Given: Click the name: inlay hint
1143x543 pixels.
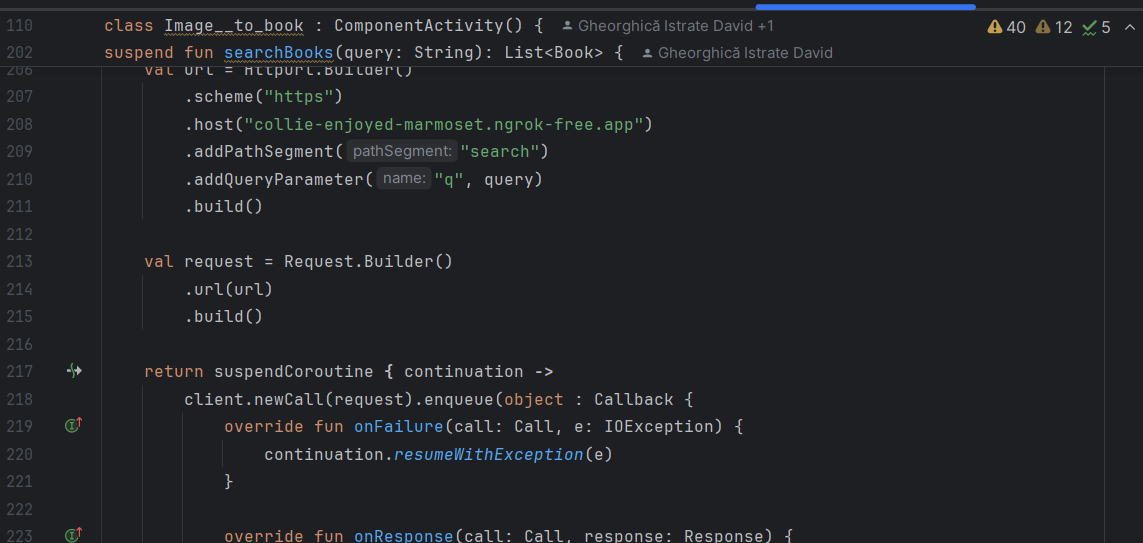Looking at the screenshot, I should pyautogui.click(x=404, y=179).
